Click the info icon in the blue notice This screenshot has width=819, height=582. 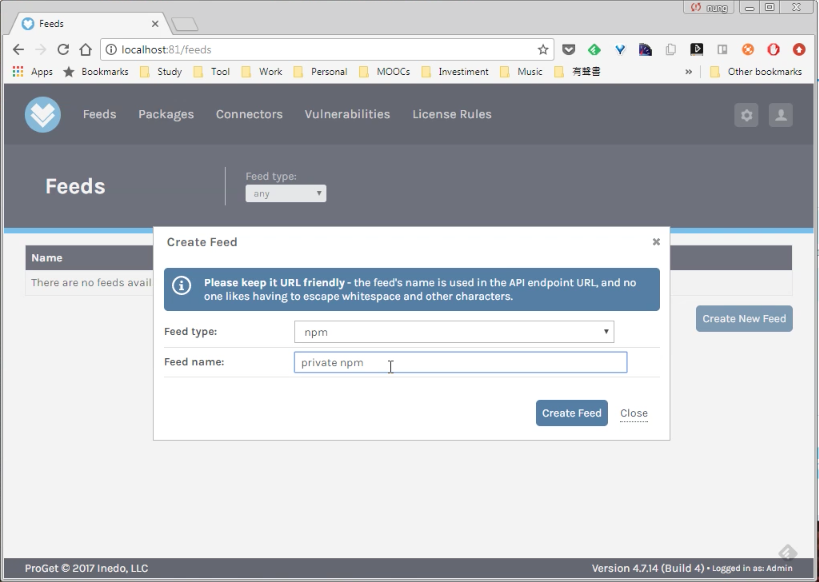coord(182,285)
